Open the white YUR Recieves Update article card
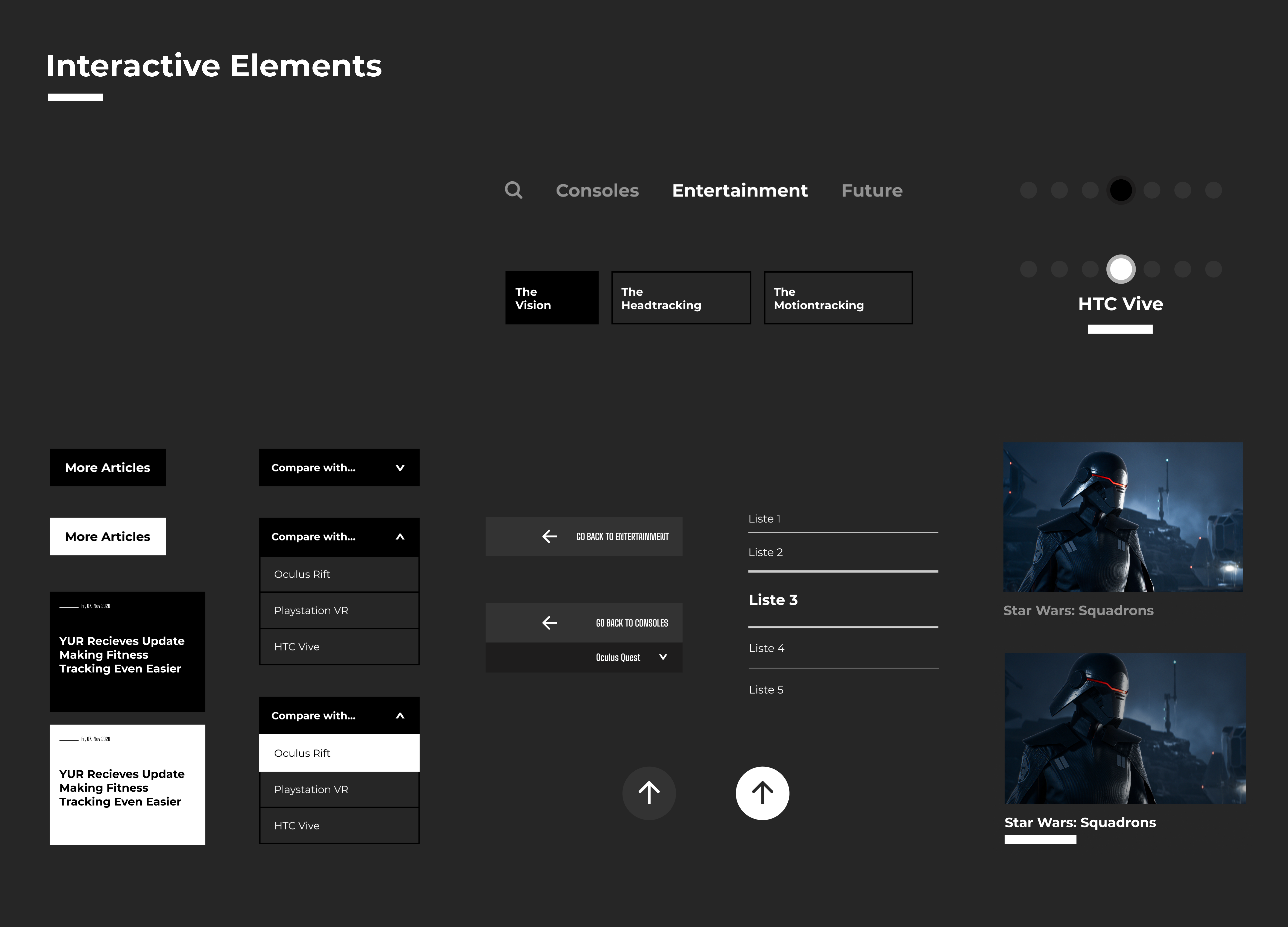The height and width of the screenshot is (927, 1288). coord(127,785)
